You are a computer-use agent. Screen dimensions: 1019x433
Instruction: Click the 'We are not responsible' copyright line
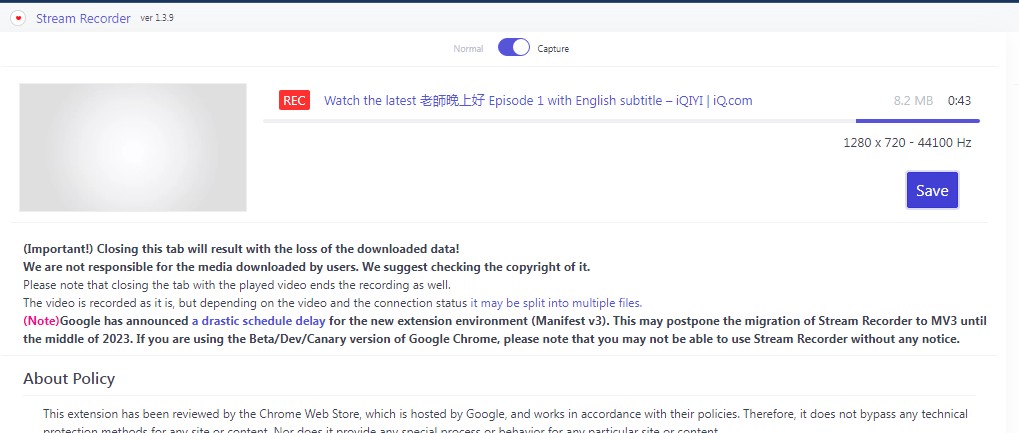(x=306, y=267)
